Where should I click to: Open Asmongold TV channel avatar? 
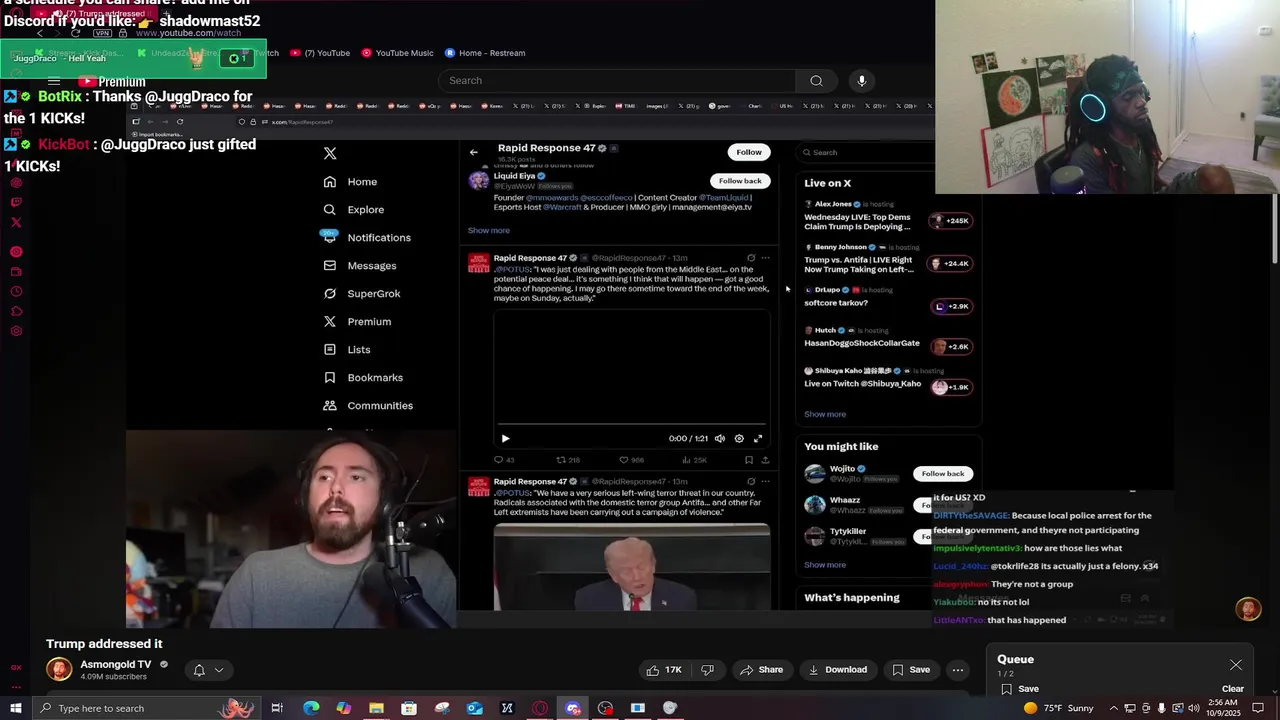[59, 669]
